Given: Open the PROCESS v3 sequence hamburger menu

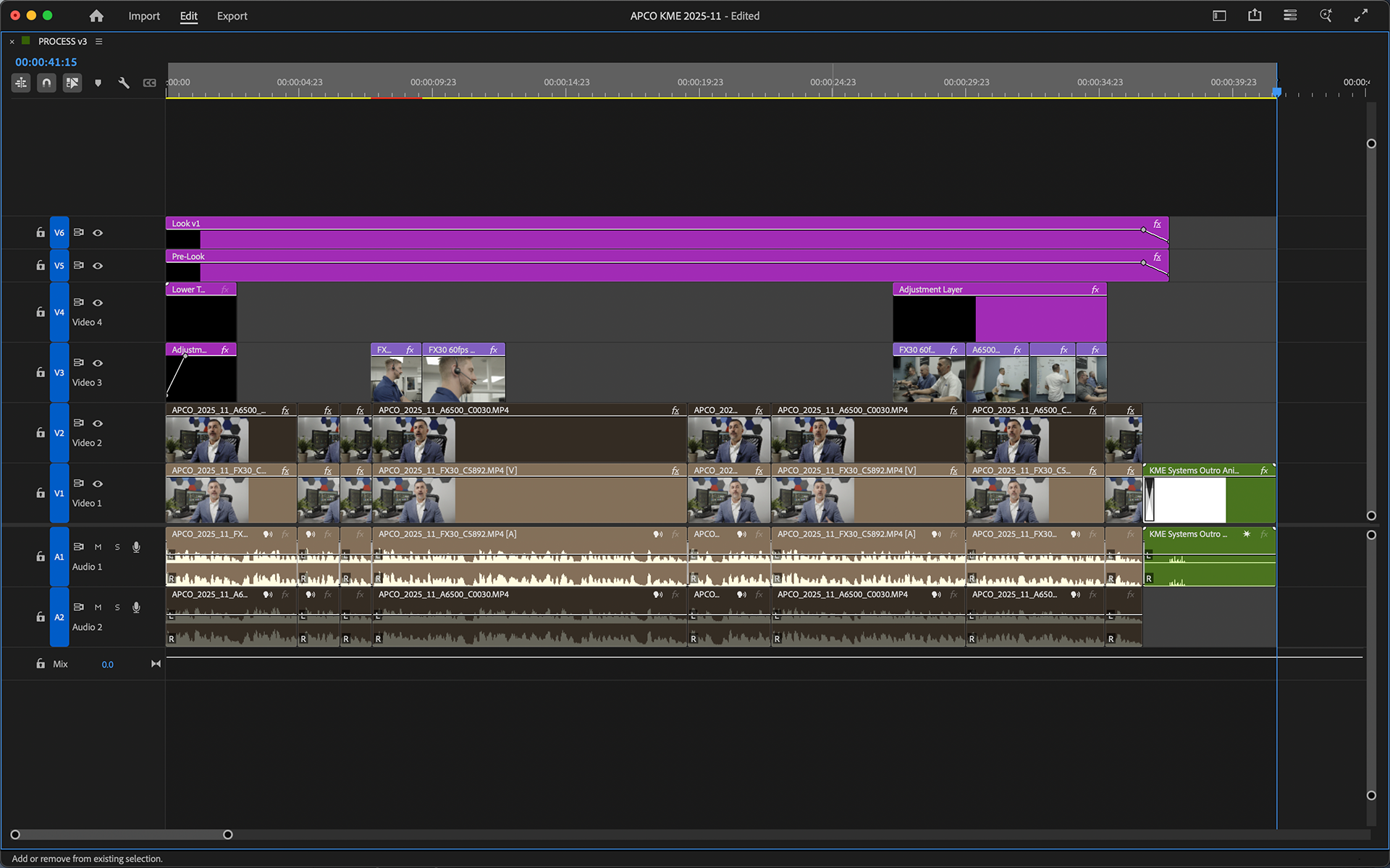Looking at the screenshot, I should click(x=99, y=41).
